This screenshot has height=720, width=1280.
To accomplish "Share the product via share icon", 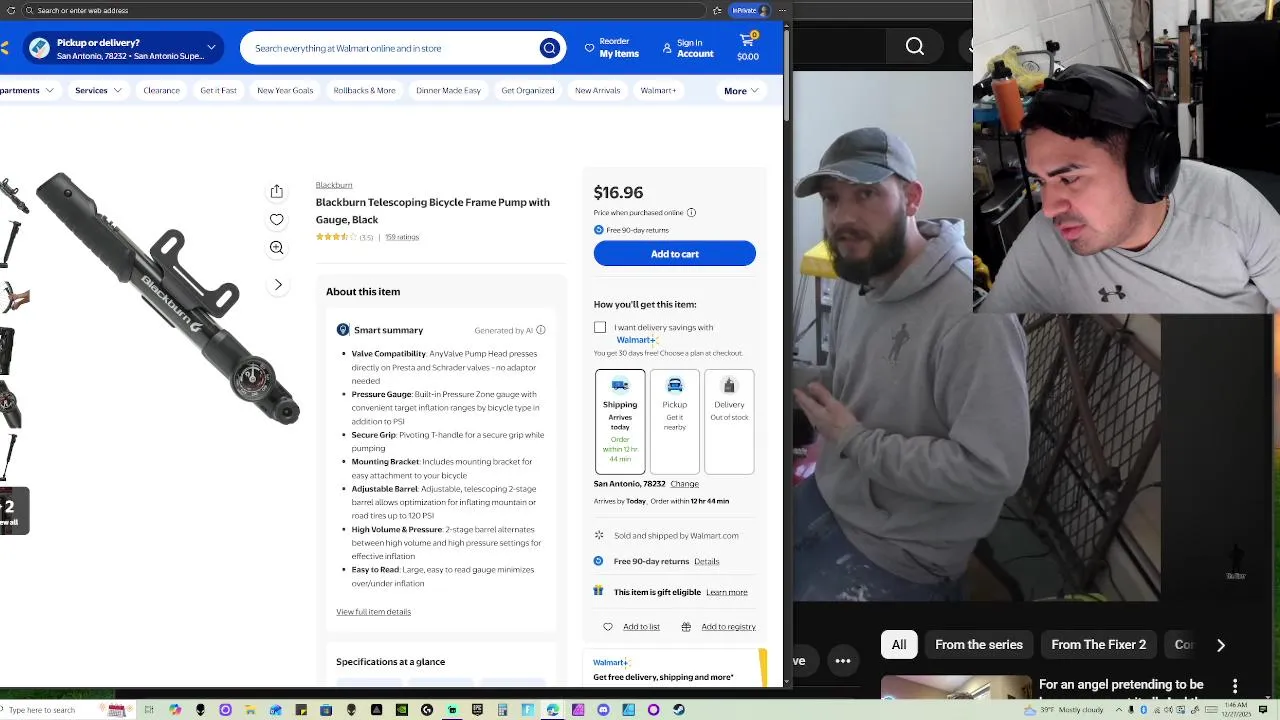I will click(277, 191).
